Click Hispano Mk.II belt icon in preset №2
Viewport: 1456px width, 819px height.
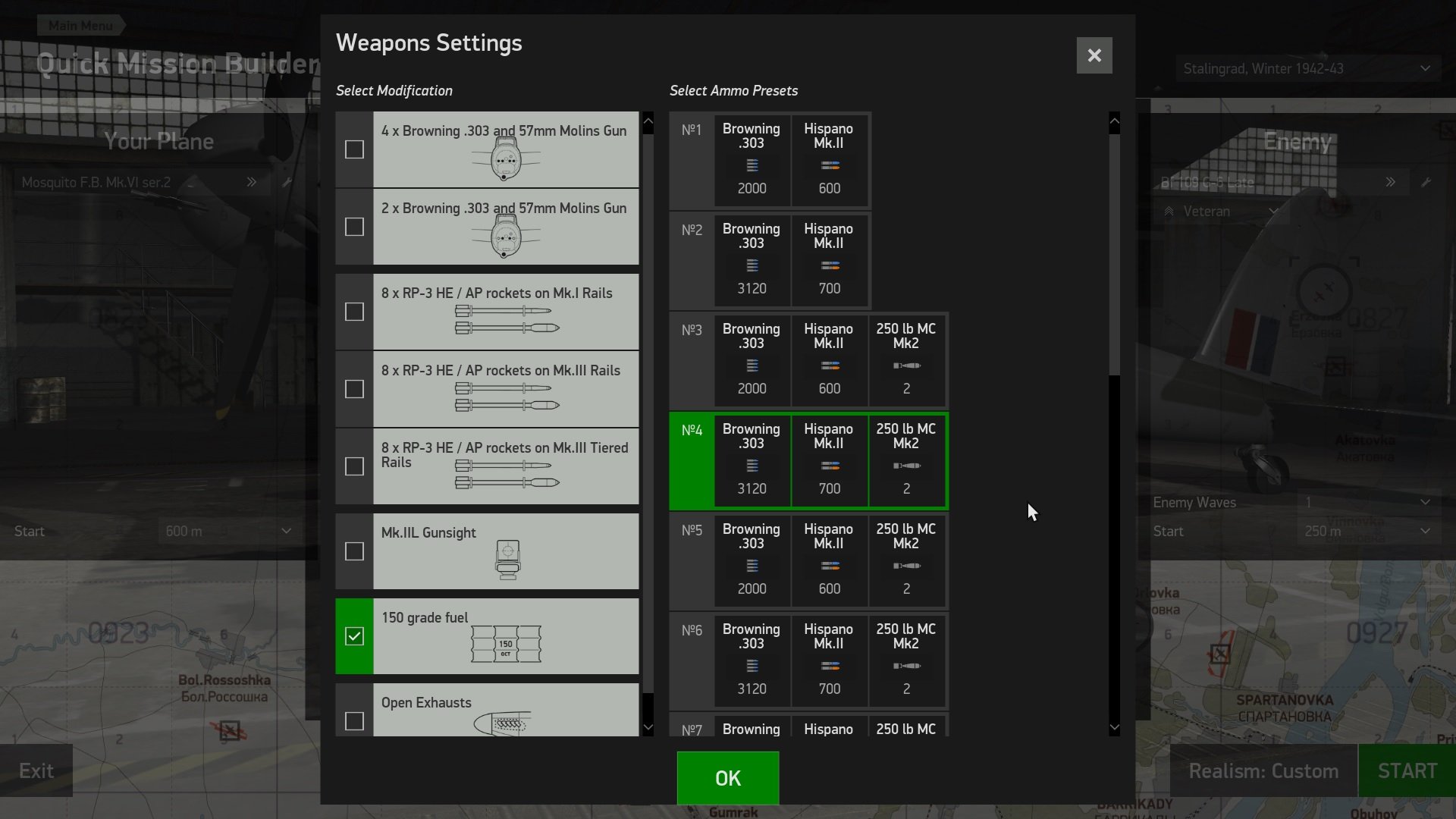(x=830, y=265)
